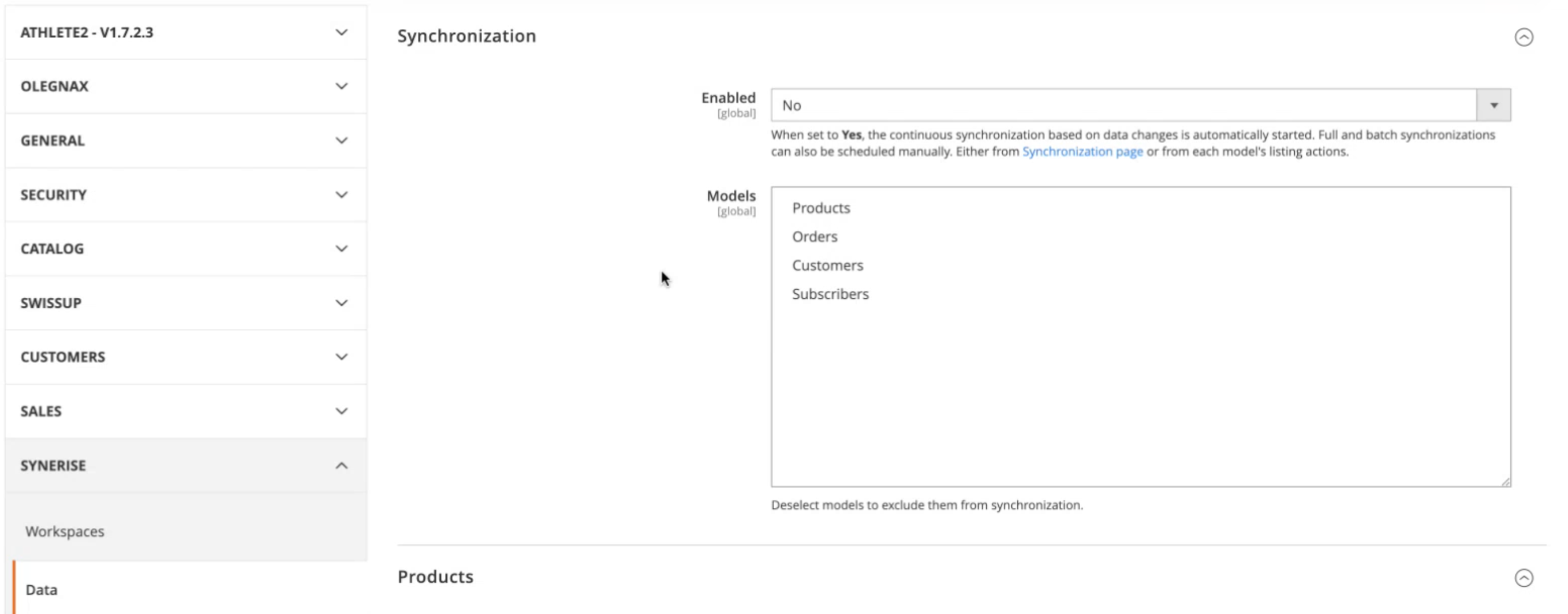Viewport: 1568px width, 614px height.
Task: Select Customers in the Models list
Action: pos(827,265)
